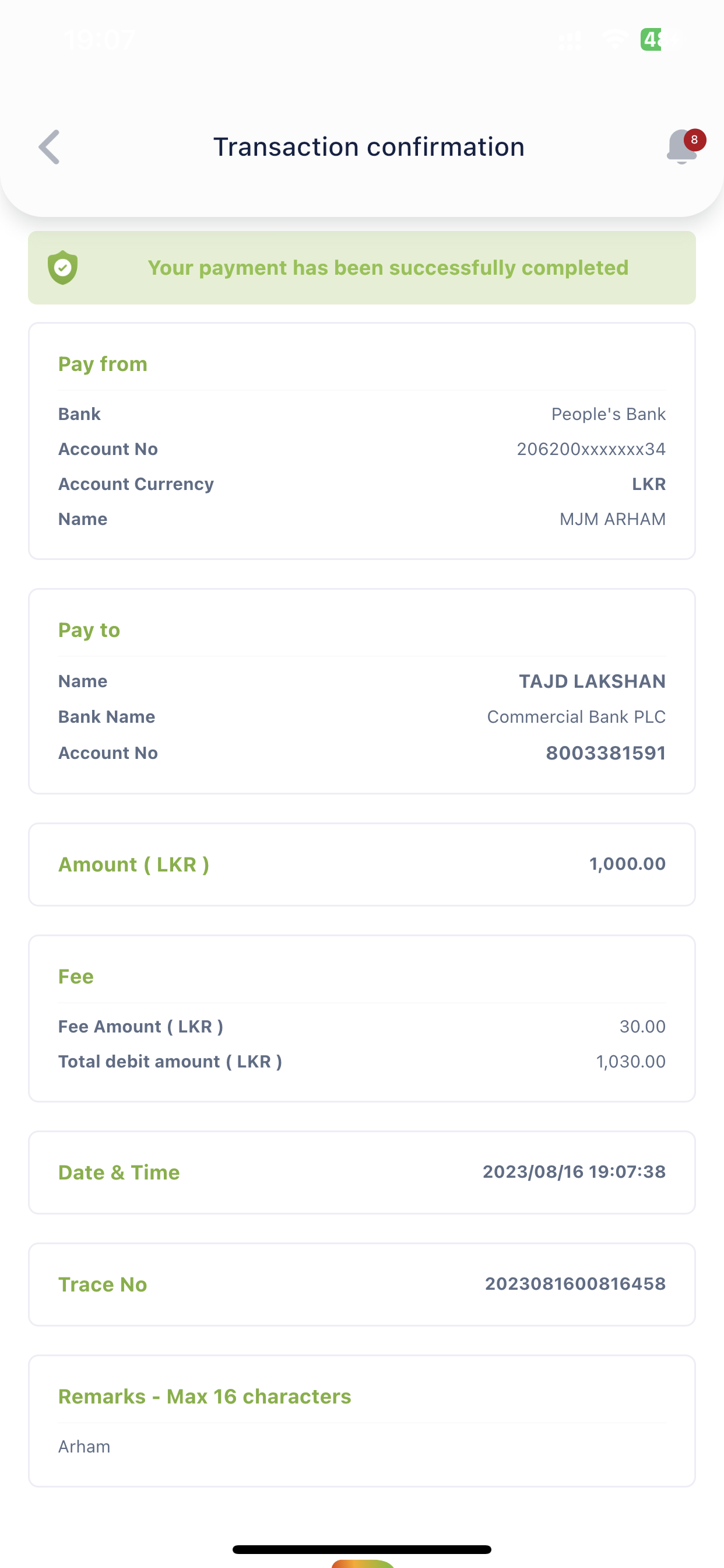Screen dimensions: 724x1568
Task: Tap the Wi-Fi icon in status bar
Action: tap(613, 40)
